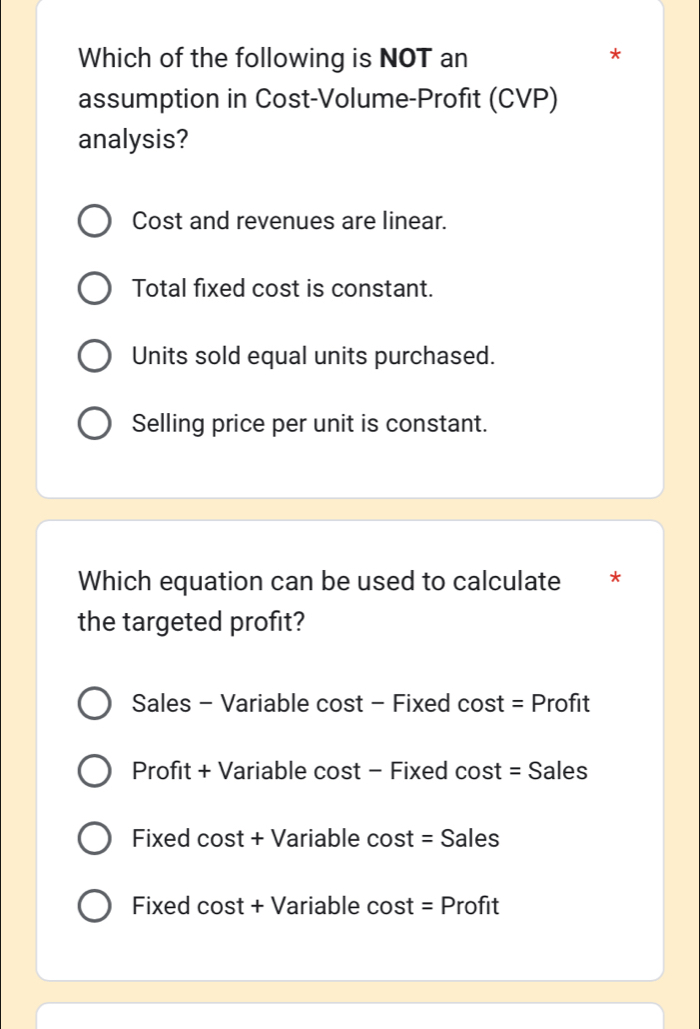
Task: Click the label text "Fixed cost + Variable cost = Profit"
Action: (x=315, y=907)
